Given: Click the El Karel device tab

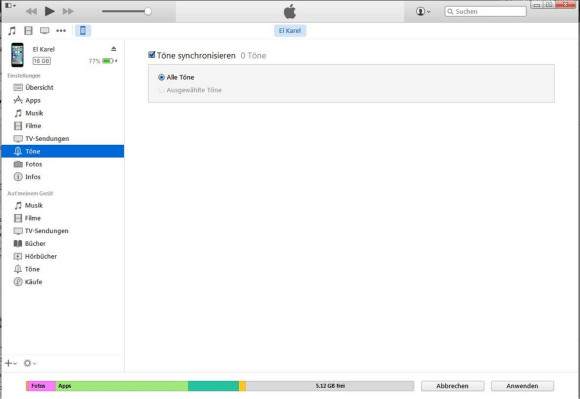Looking at the screenshot, I should point(290,31).
